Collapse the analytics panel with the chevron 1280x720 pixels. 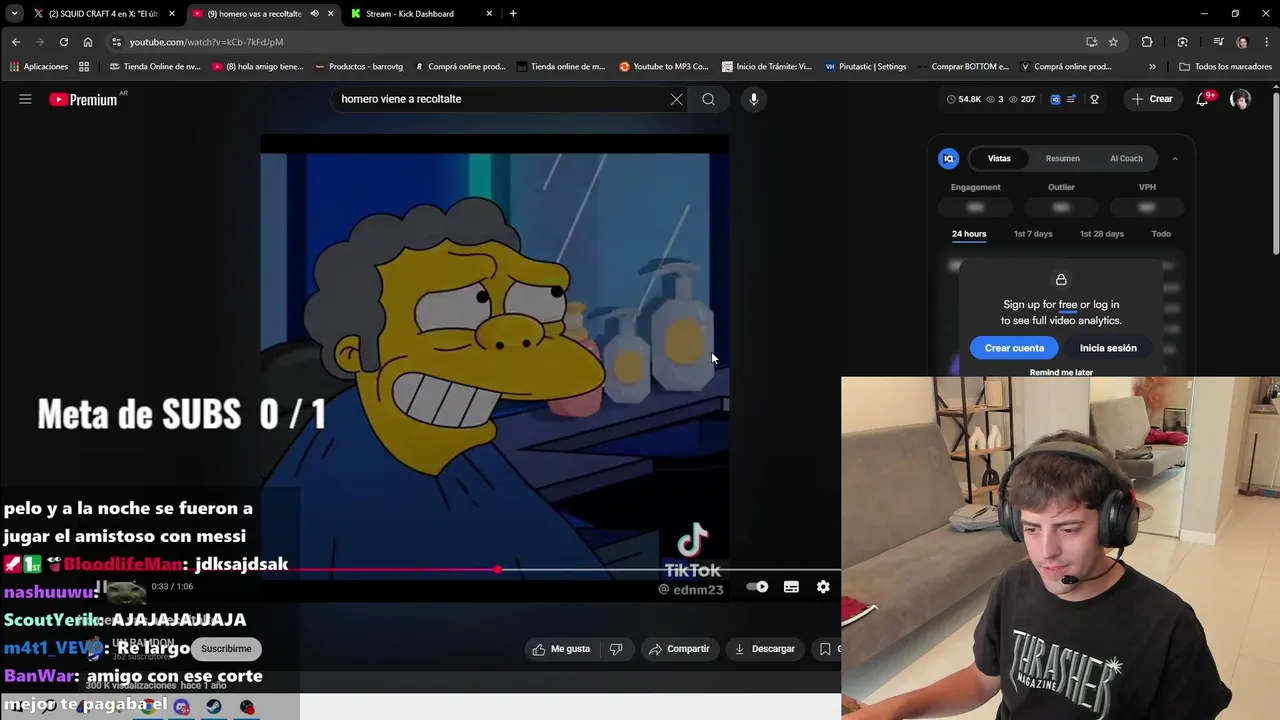coord(1175,158)
